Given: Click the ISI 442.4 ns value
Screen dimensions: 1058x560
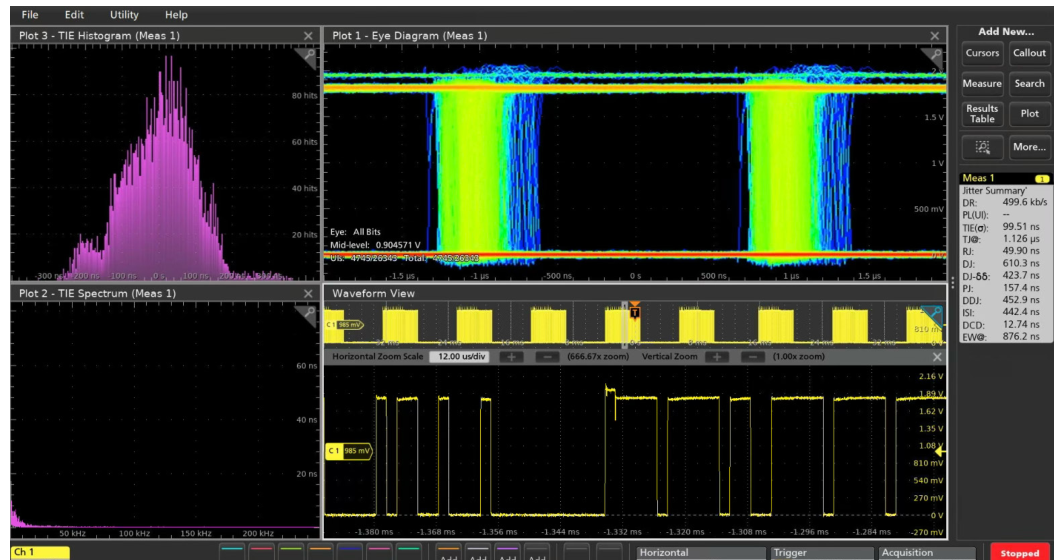Looking at the screenshot, I should pyautogui.click(x=1022, y=312).
